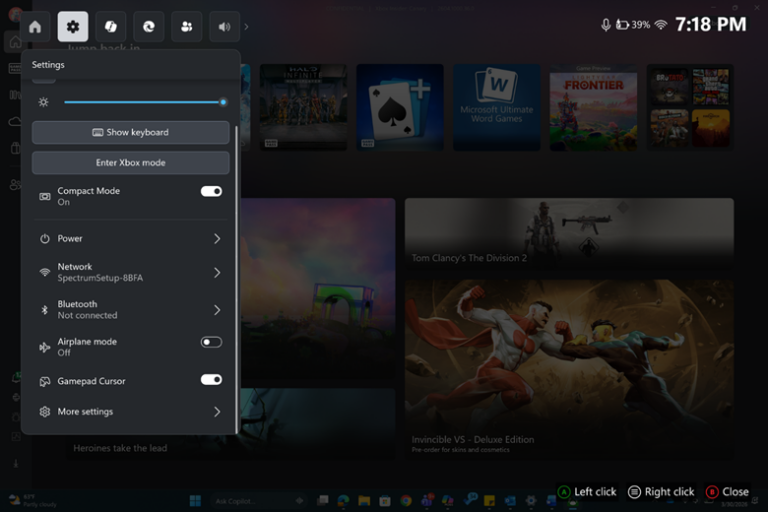
Task: Open the Xbox app Home sidebar icon
Action: [15, 42]
